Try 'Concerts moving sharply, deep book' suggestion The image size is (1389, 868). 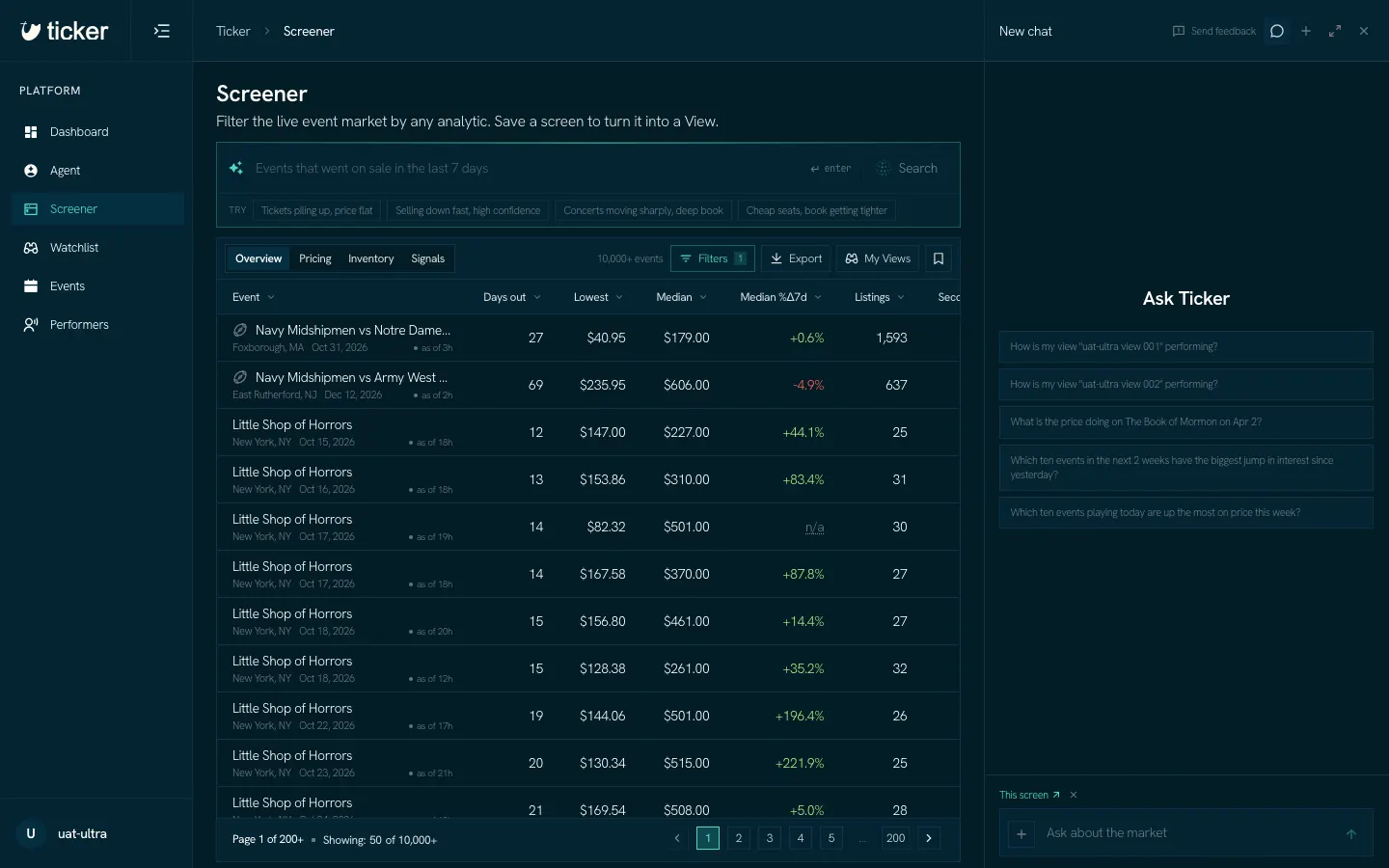pos(643,210)
